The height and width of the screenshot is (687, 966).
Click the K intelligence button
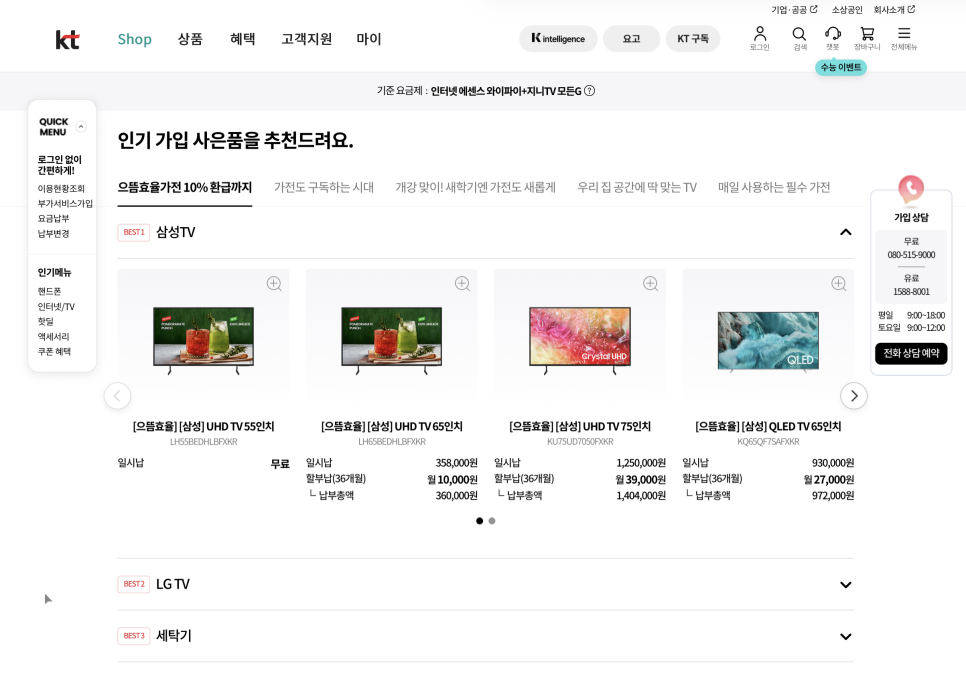(x=558, y=39)
